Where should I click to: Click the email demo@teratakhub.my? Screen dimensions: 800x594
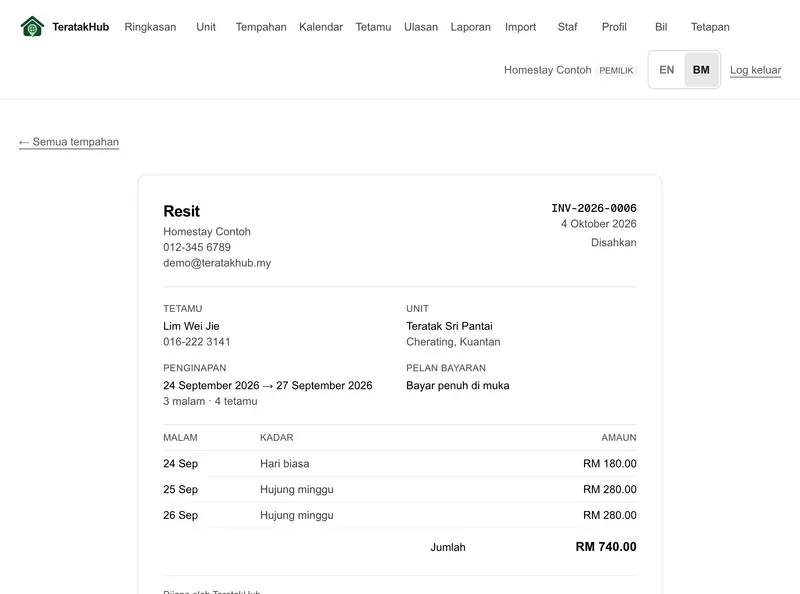(217, 263)
